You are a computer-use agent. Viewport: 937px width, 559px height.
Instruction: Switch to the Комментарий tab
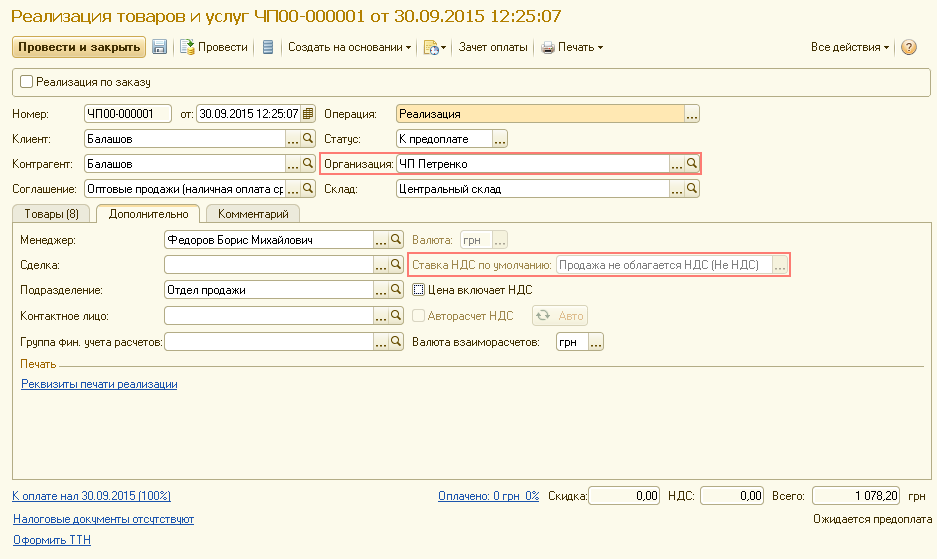point(253,214)
